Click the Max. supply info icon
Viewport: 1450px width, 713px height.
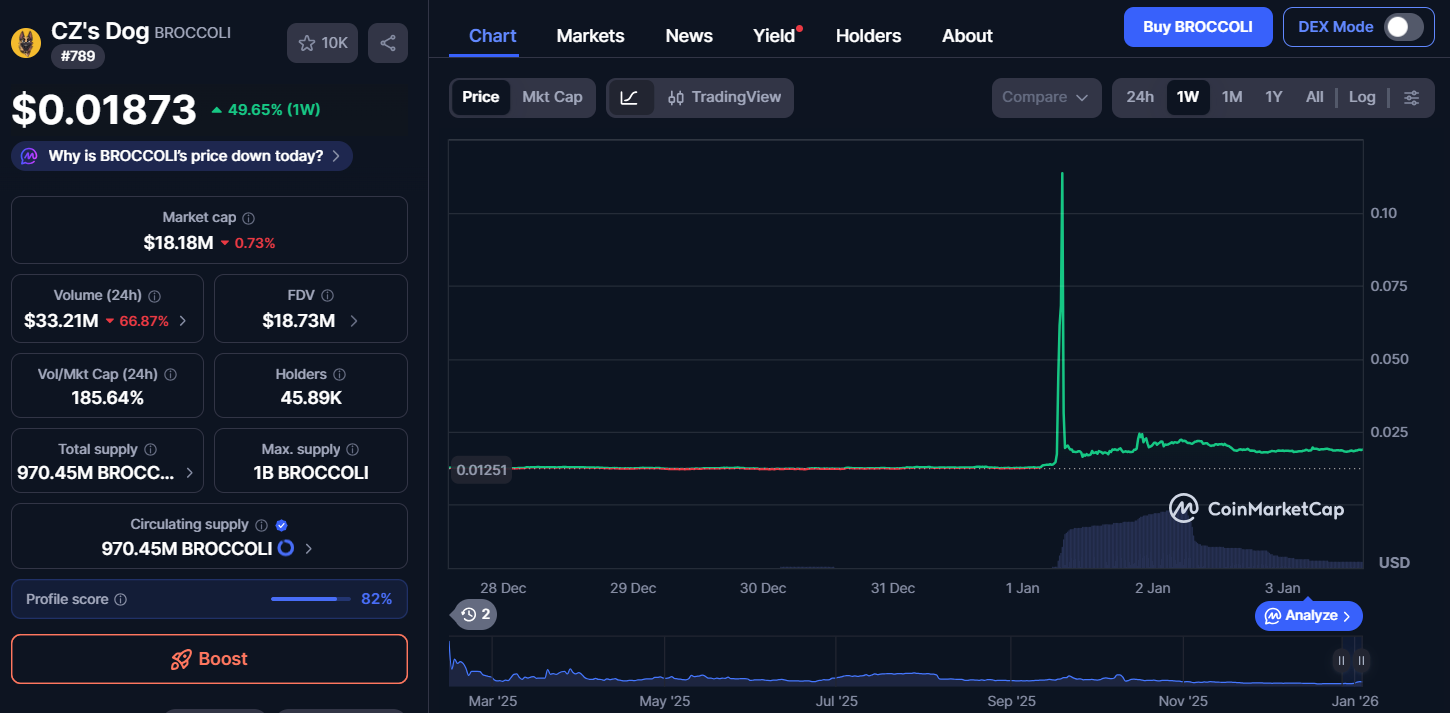352,450
